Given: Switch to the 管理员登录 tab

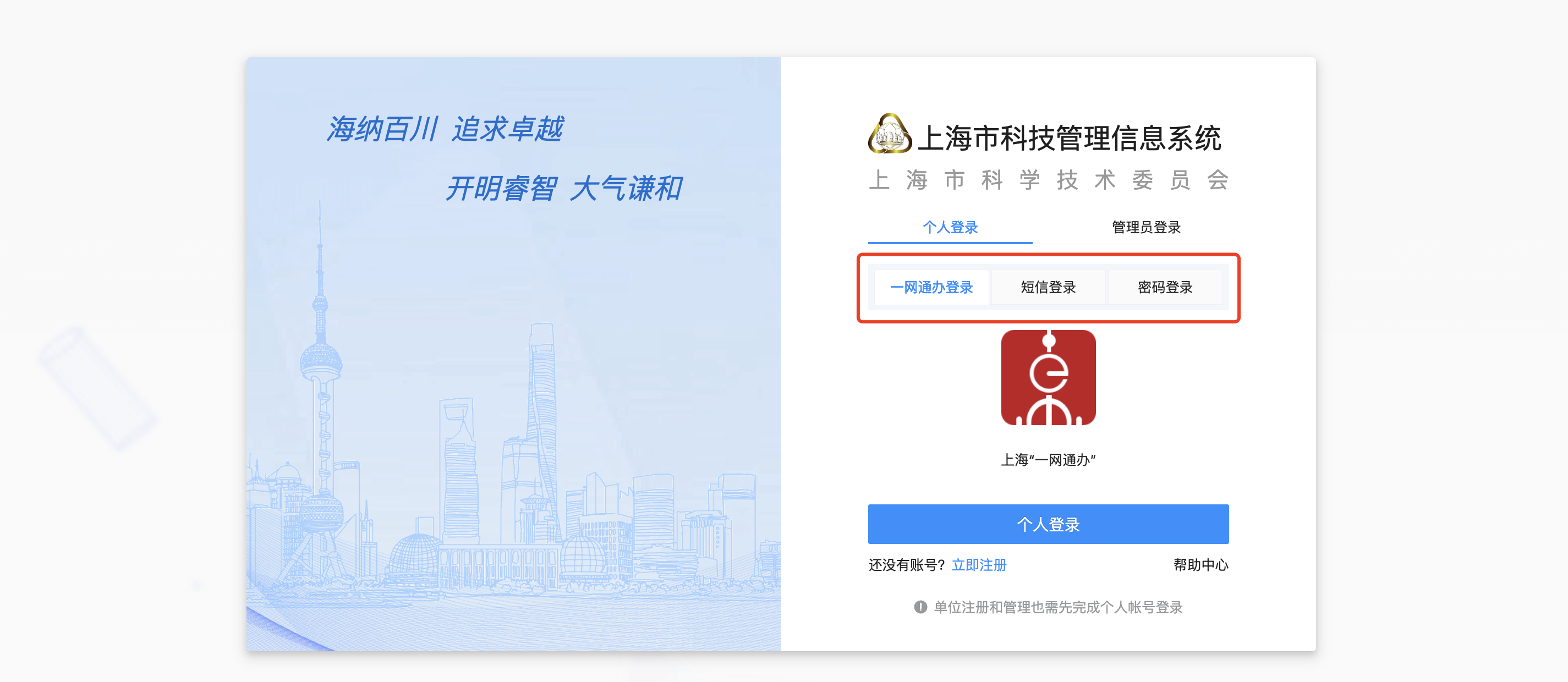Looking at the screenshot, I should pos(1146,228).
